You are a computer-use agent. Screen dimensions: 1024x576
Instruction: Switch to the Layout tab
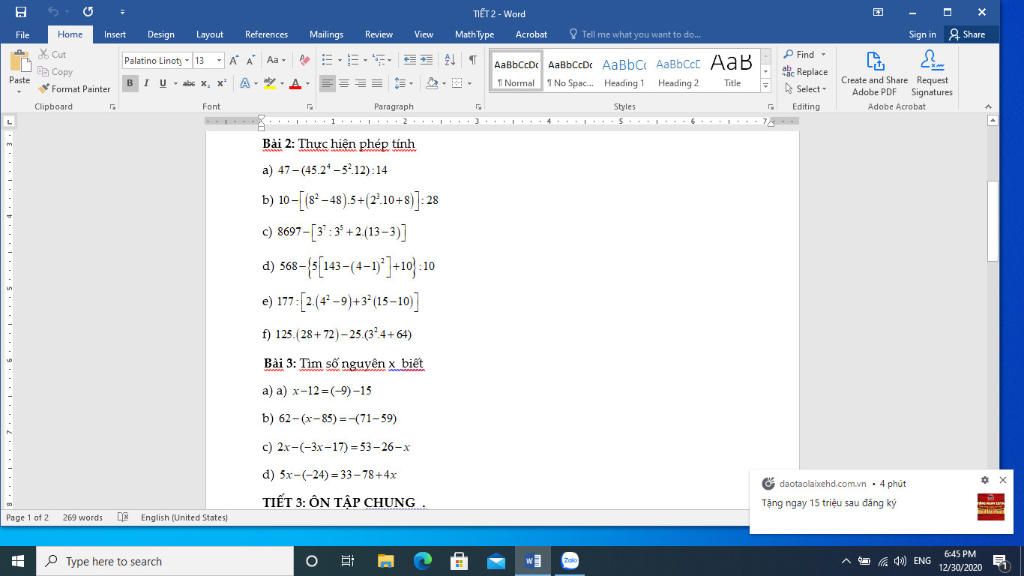click(210, 35)
